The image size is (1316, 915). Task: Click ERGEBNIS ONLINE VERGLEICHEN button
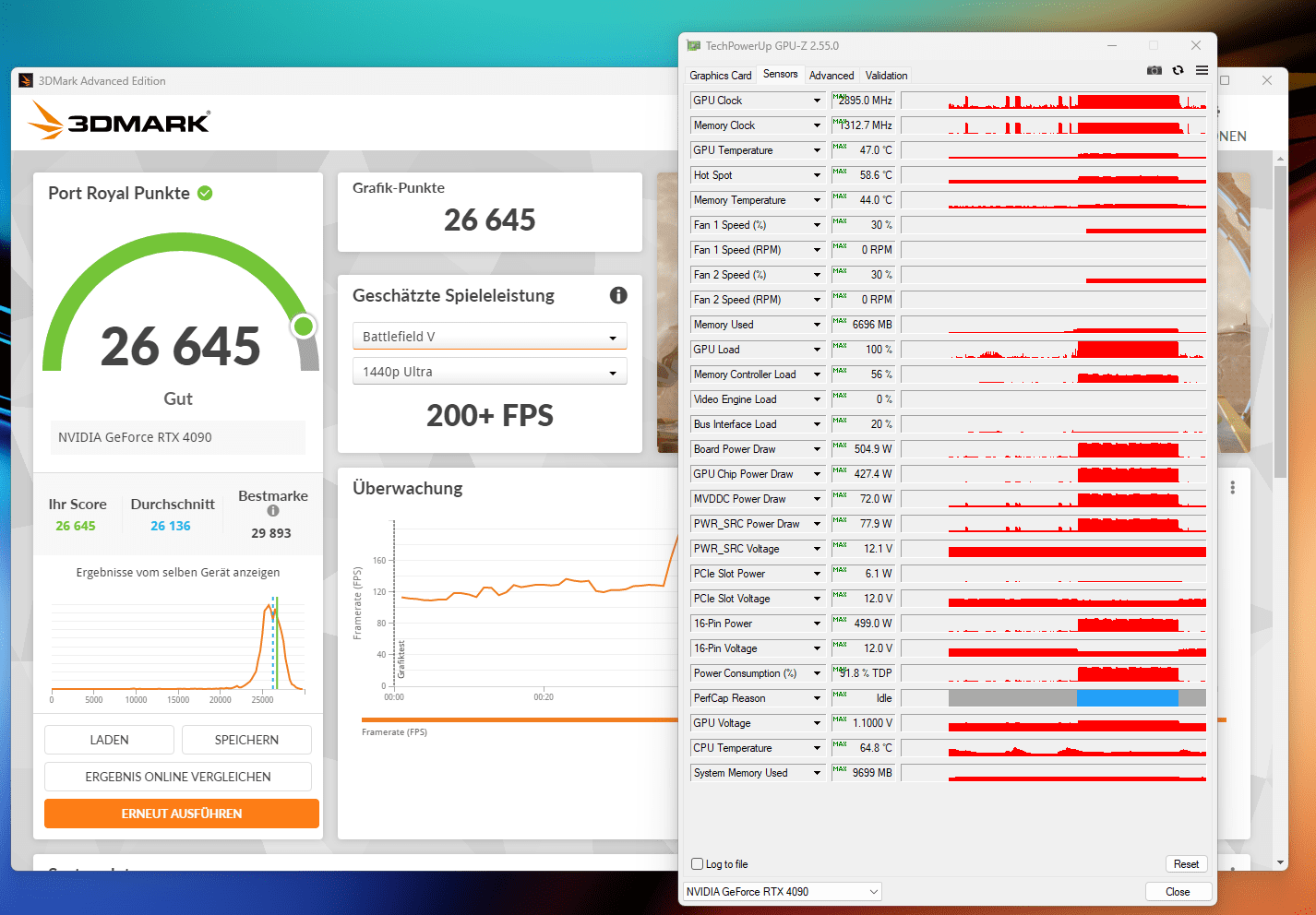click(x=178, y=777)
